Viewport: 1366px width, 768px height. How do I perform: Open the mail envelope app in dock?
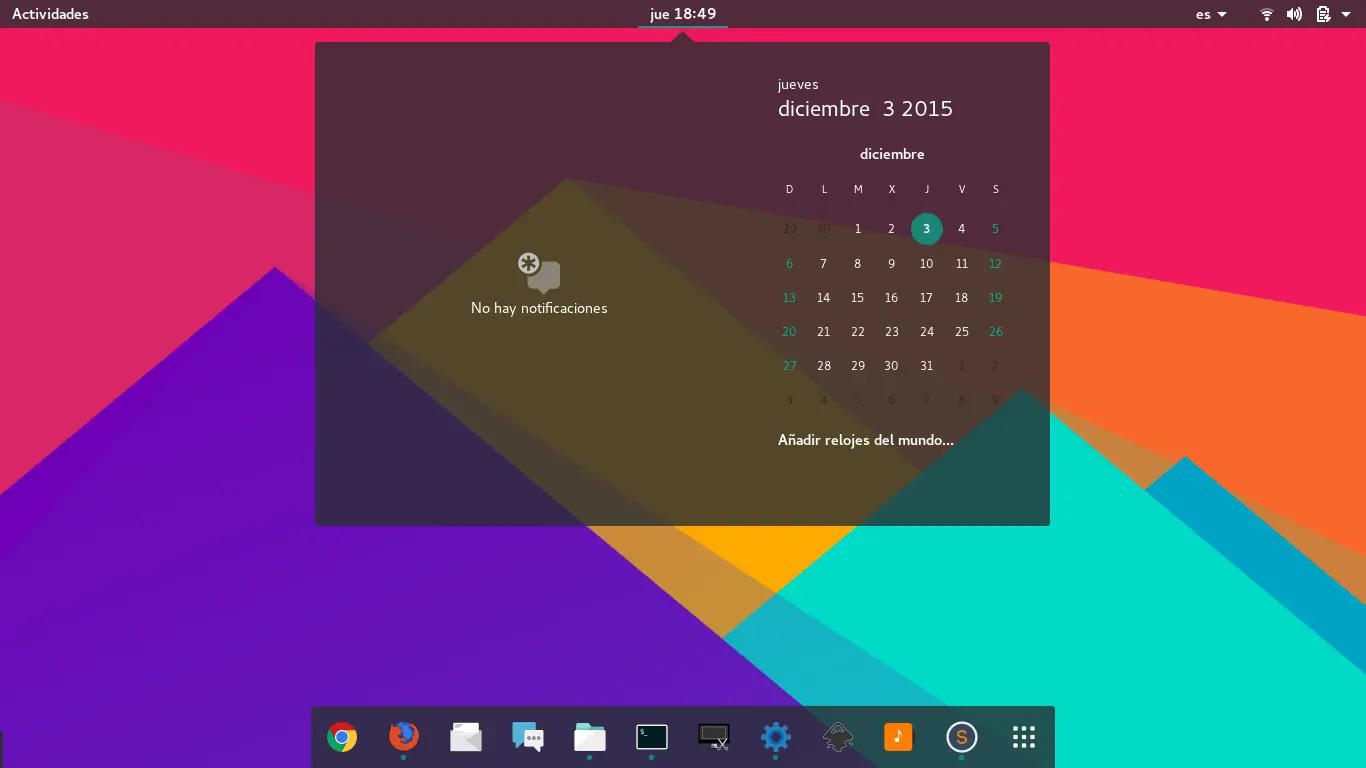pos(466,738)
